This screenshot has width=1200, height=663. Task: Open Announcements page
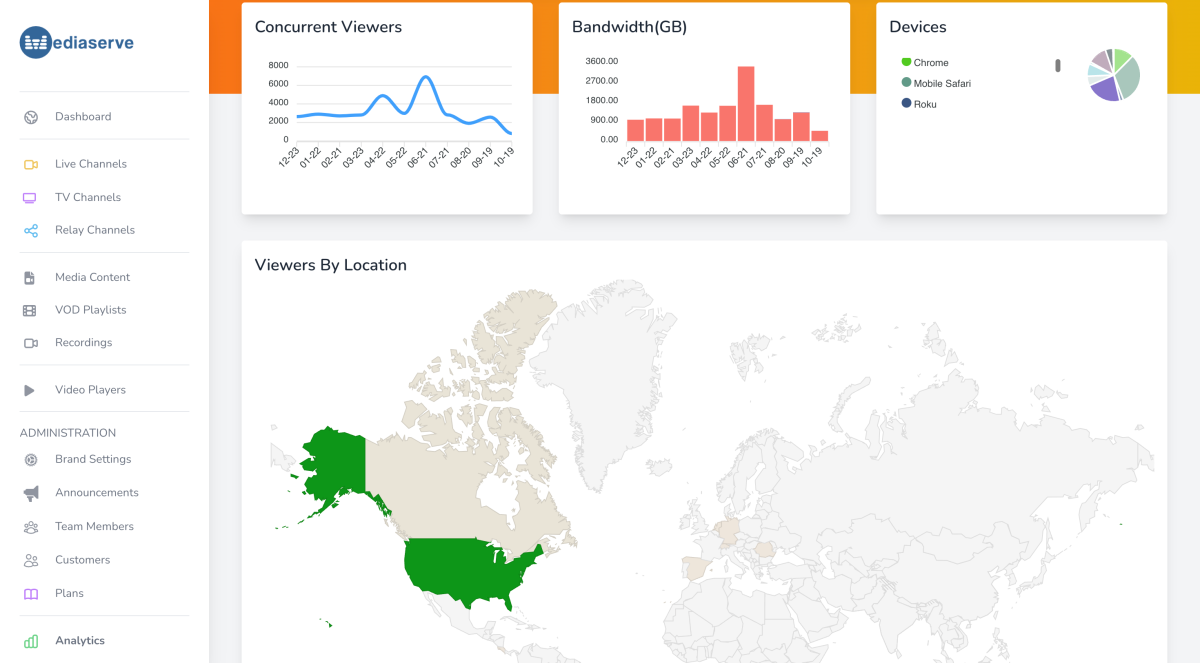[x=97, y=493]
